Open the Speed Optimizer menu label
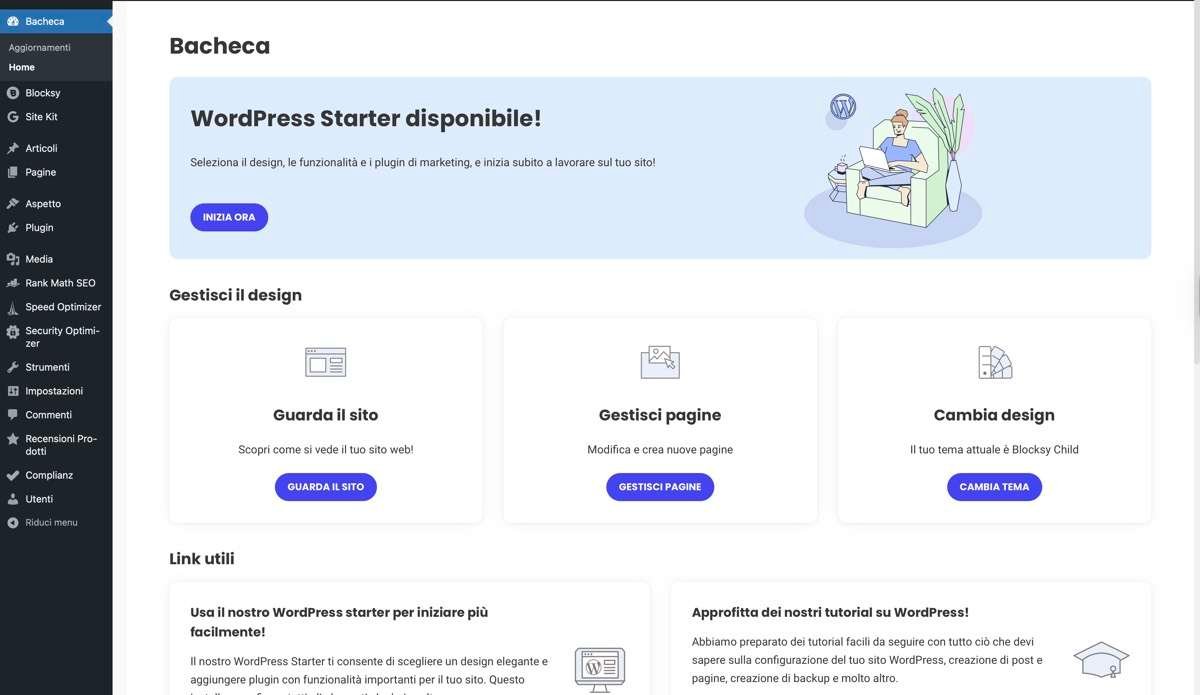The image size is (1200, 695). point(63,307)
